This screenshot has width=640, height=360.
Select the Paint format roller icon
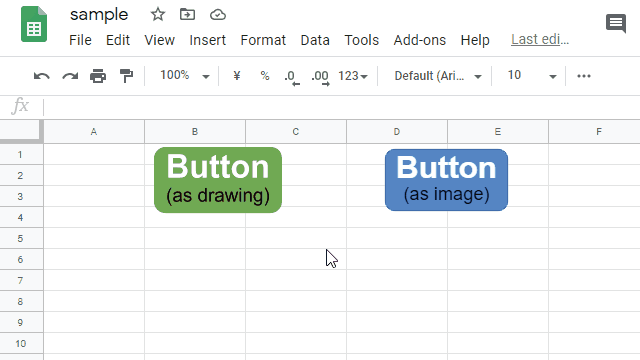(127, 76)
